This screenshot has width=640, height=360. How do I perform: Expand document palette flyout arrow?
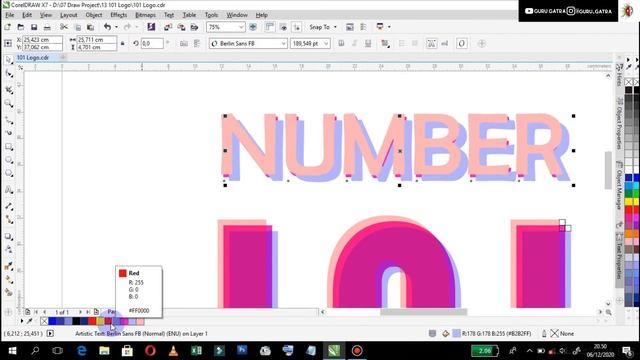22,321
